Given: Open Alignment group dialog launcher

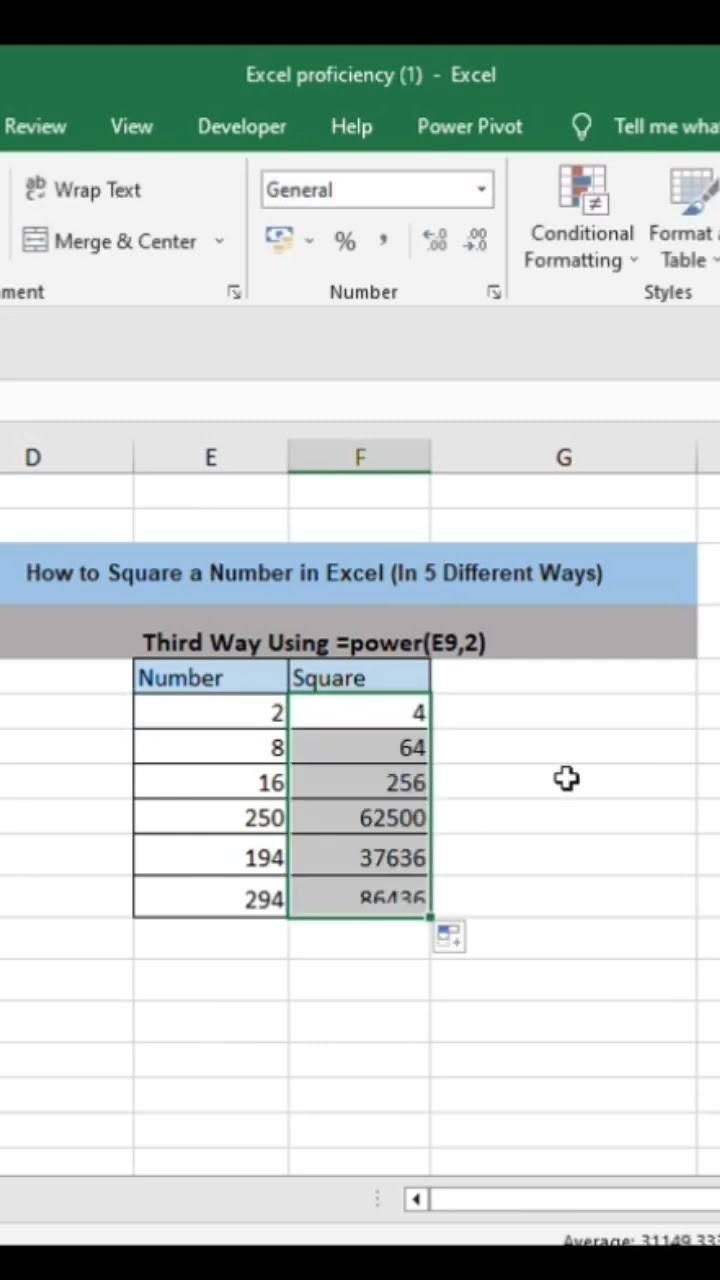Looking at the screenshot, I should 234,292.
